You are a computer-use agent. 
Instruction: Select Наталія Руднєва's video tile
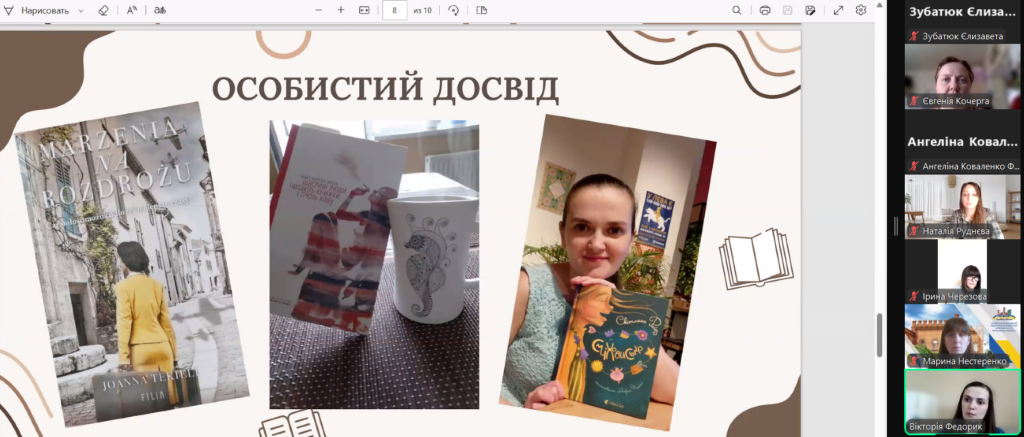pos(963,206)
